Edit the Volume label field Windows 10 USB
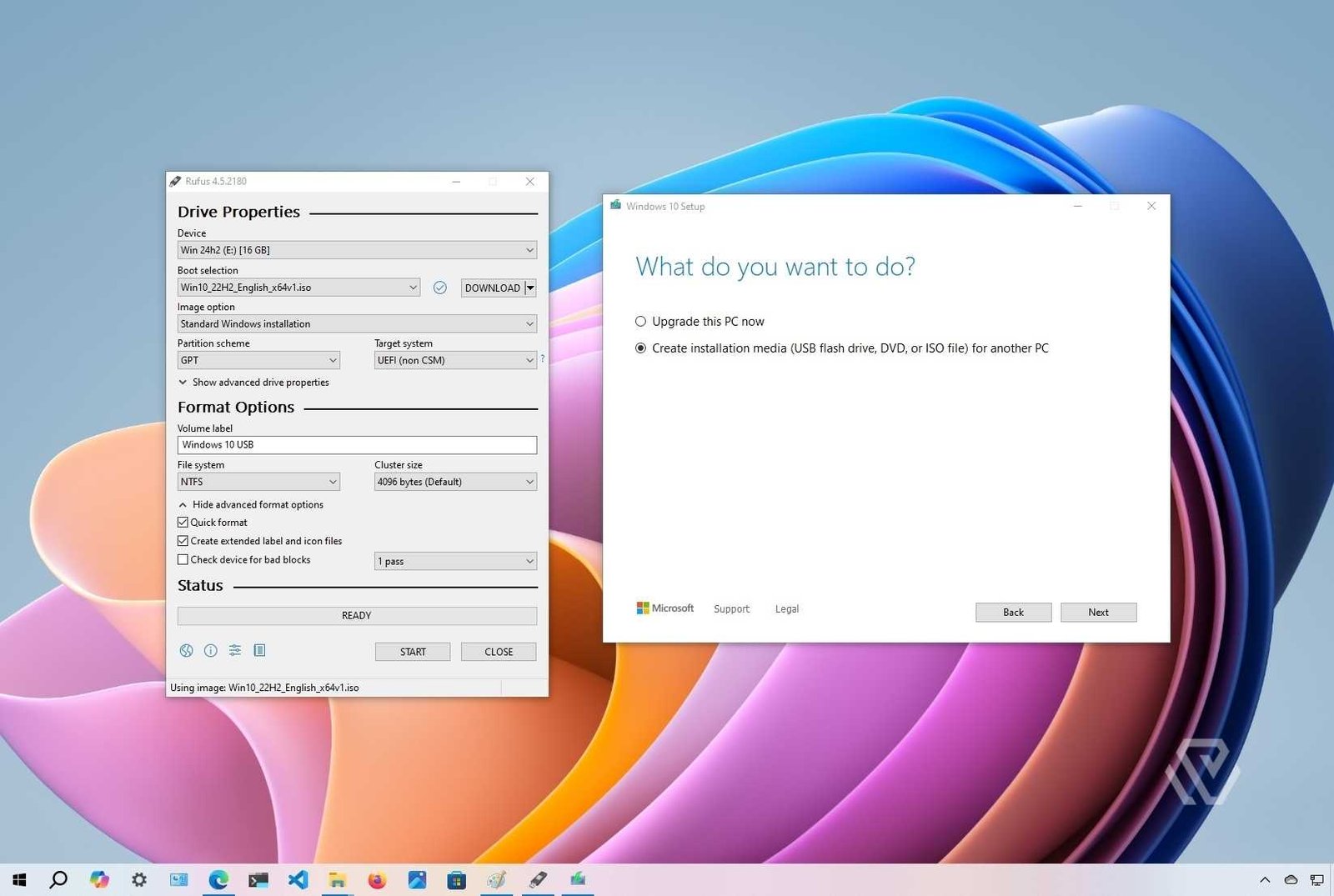 click(356, 444)
